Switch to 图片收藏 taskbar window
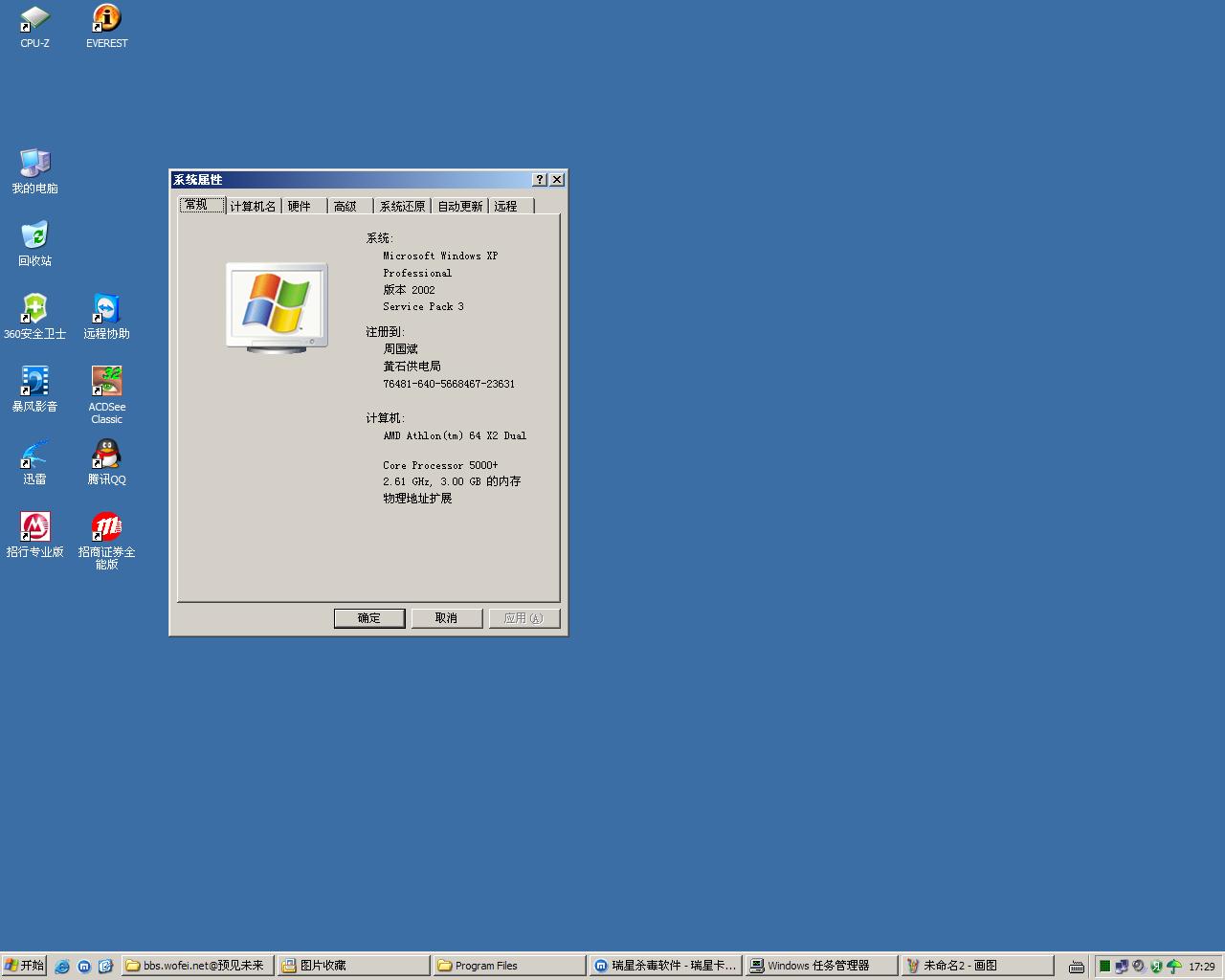Screen dimensions: 1225x980 pos(354,966)
